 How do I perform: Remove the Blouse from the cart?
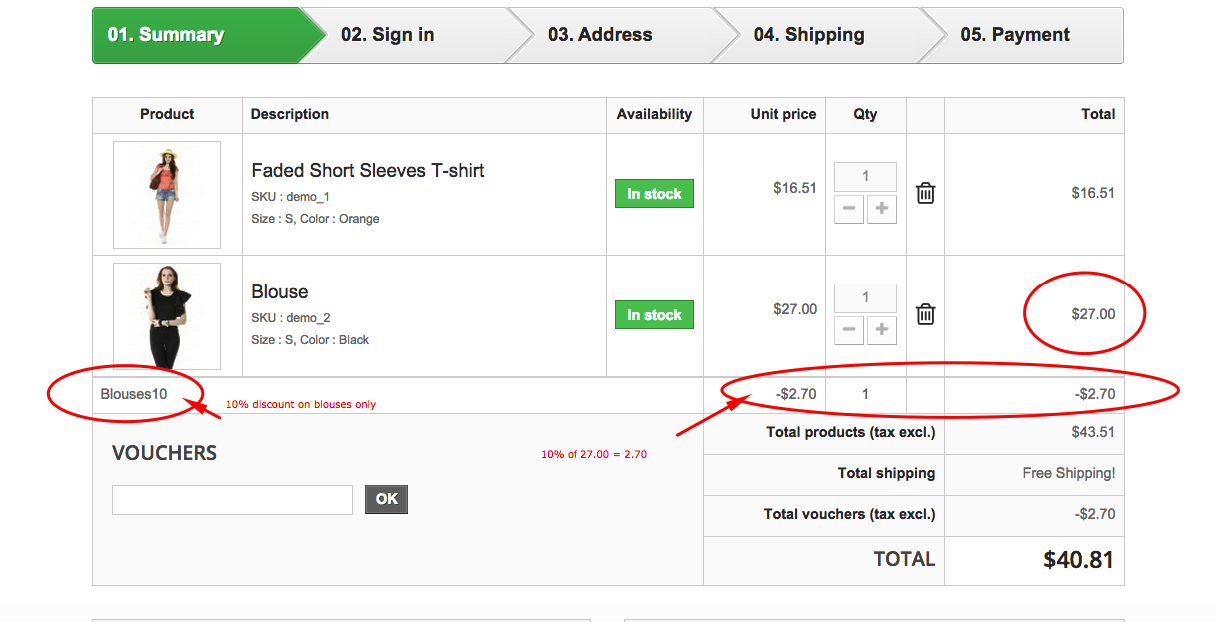926,314
